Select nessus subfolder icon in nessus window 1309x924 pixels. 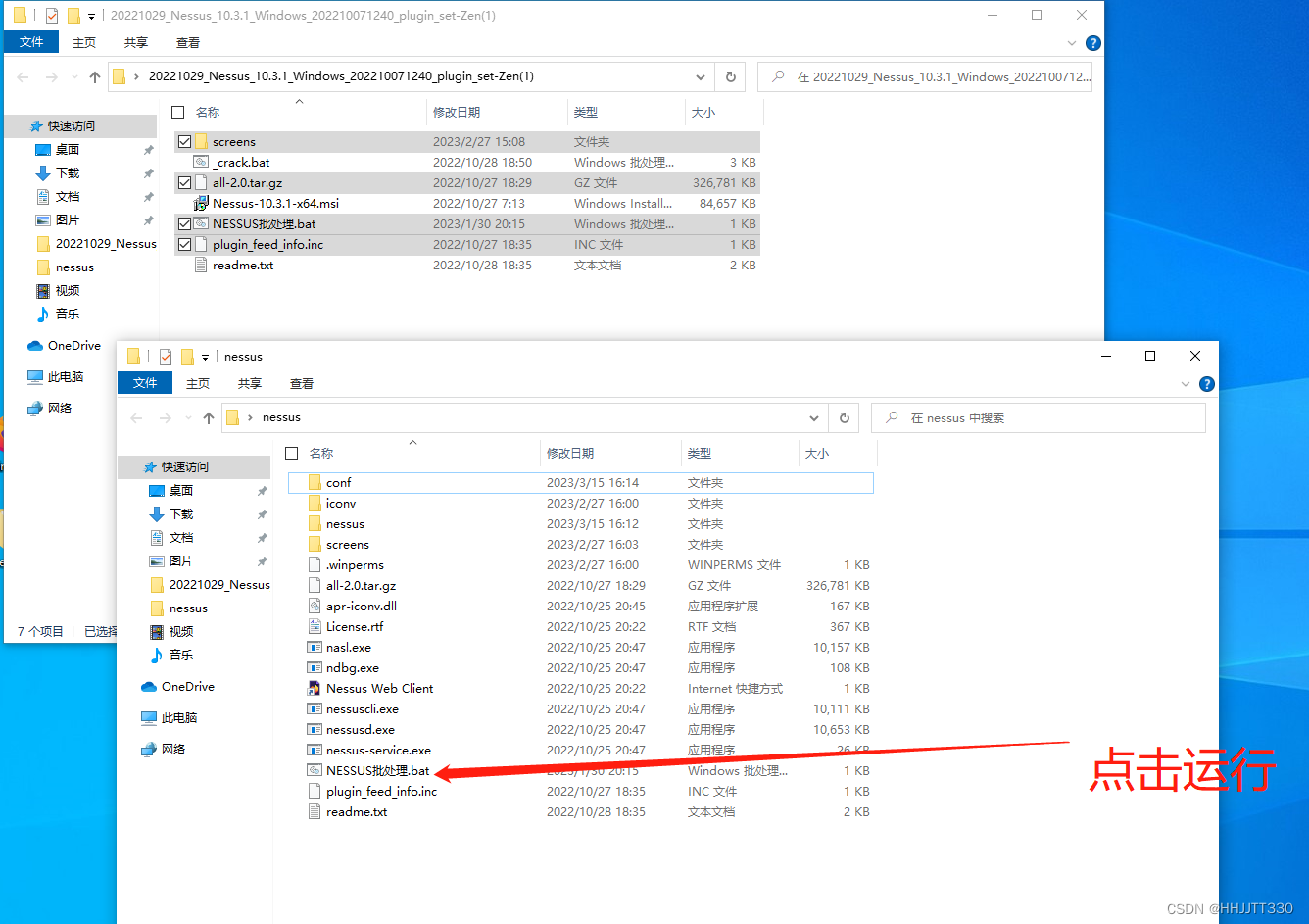click(x=315, y=524)
